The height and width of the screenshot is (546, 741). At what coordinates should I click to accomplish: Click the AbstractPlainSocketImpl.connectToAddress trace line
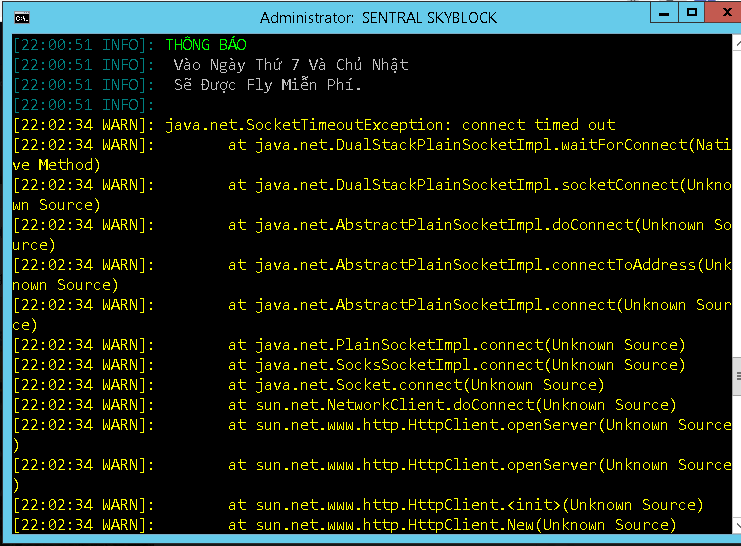tap(478, 265)
